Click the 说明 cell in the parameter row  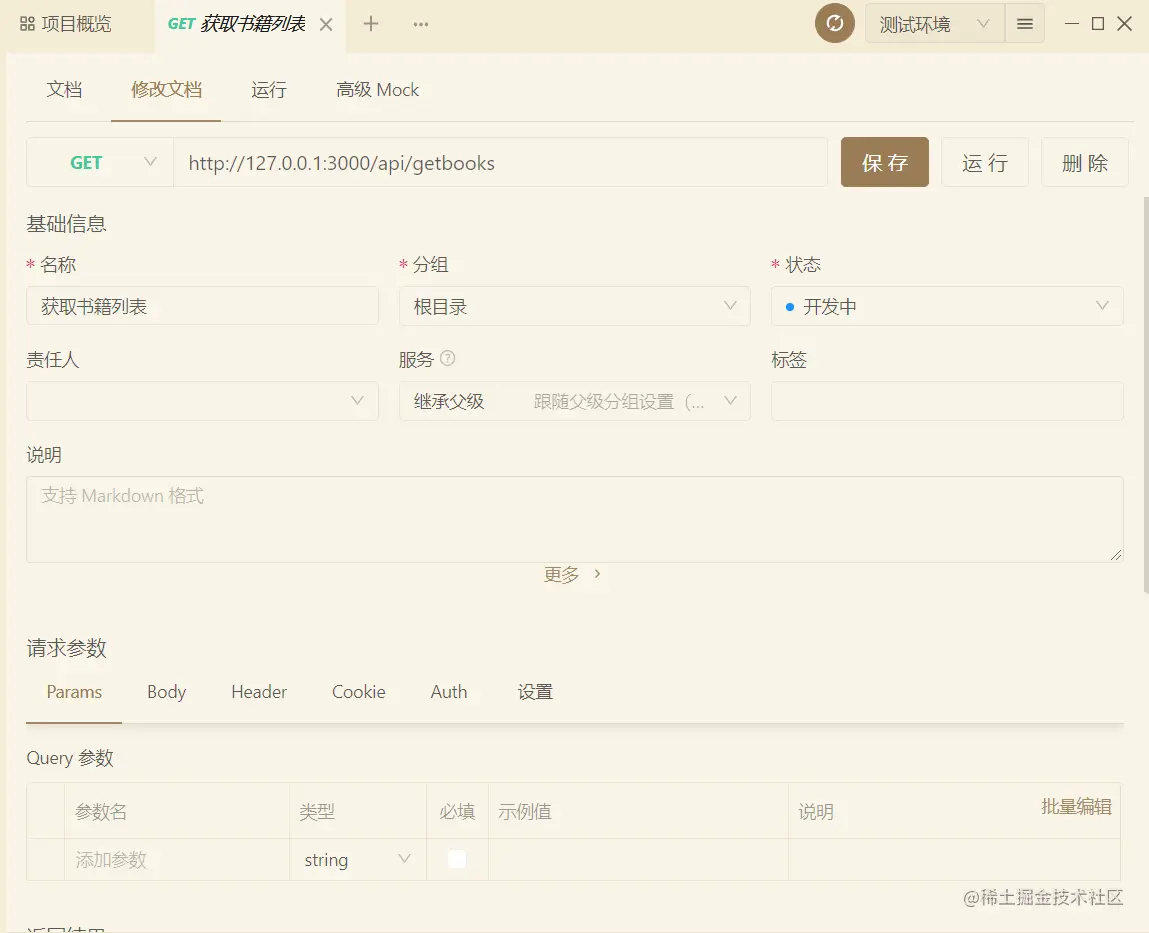coord(954,859)
